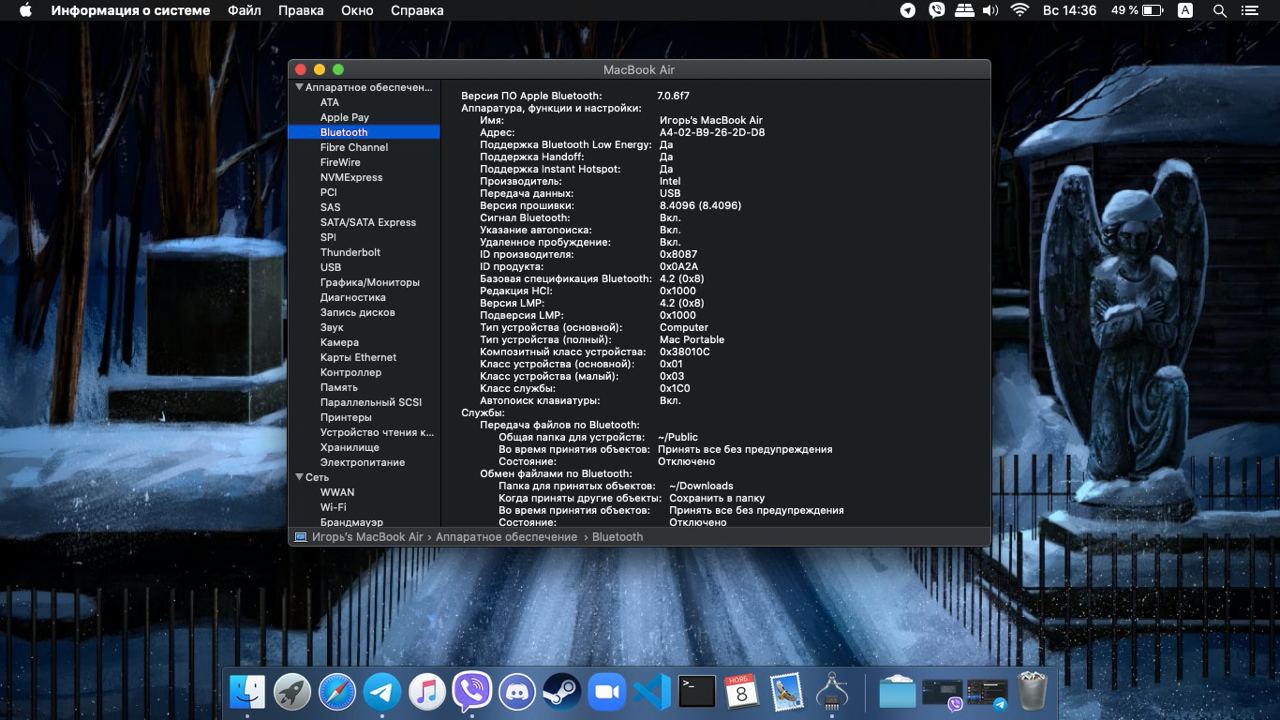
Task: Select Apple Pay in the sidebar
Action: (344, 117)
